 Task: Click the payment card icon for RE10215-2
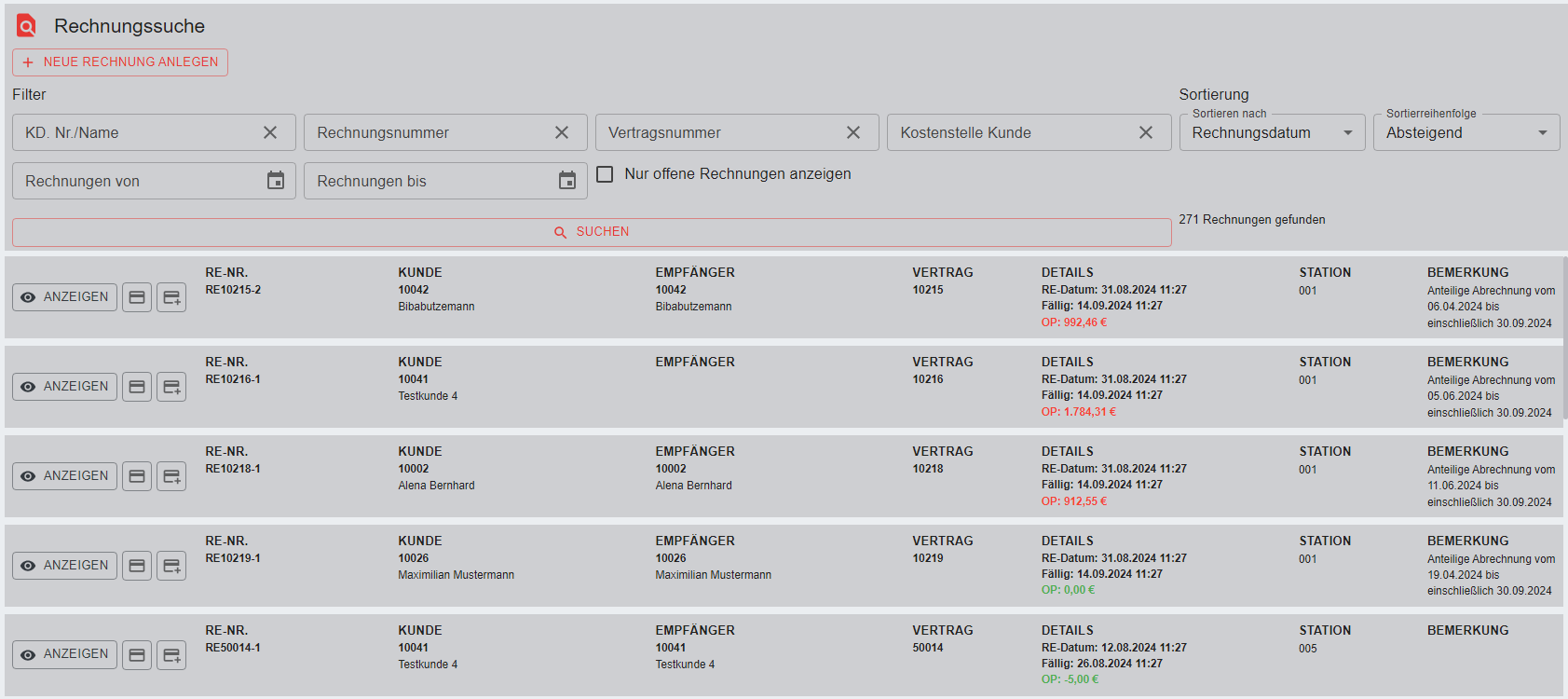137,297
